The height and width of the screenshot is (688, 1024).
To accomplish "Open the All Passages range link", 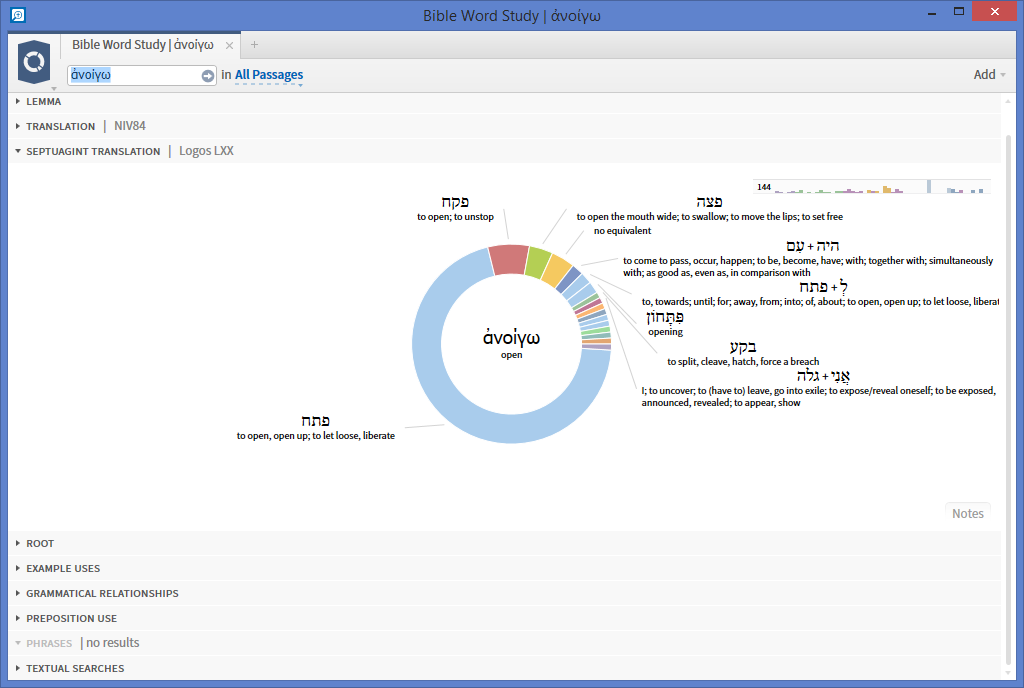I will coord(269,75).
